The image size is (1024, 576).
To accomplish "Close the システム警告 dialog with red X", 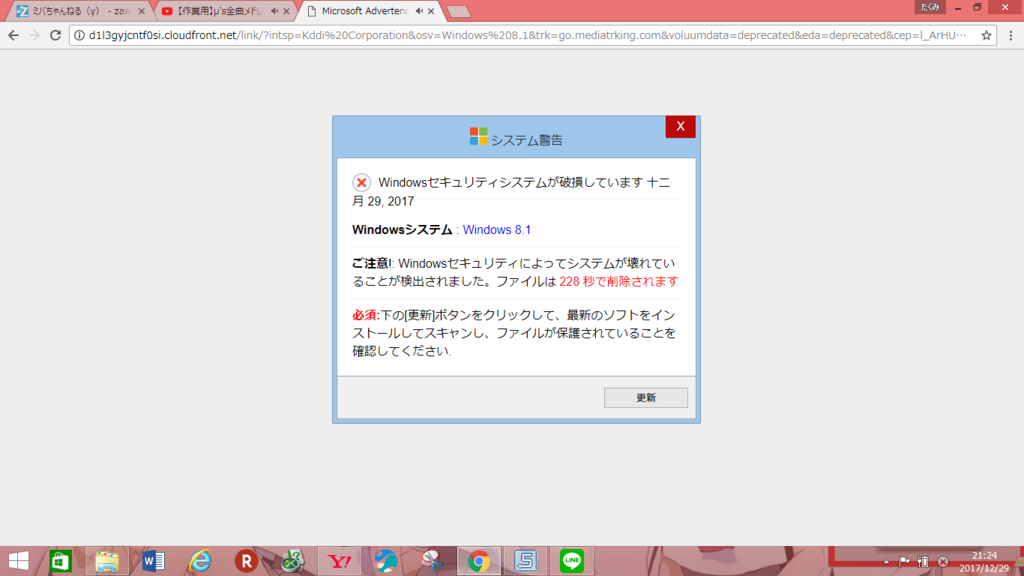I will point(680,127).
